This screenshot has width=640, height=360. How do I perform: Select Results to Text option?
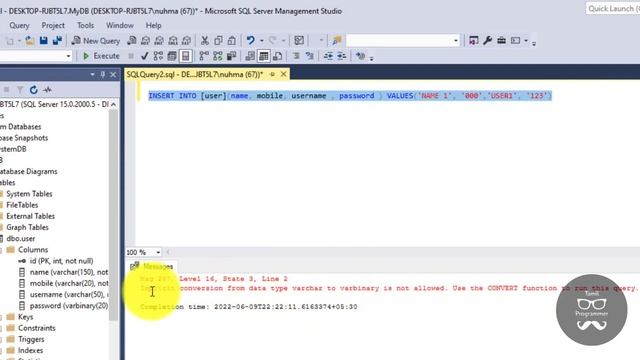pyautogui.click(x=250, y=56)
